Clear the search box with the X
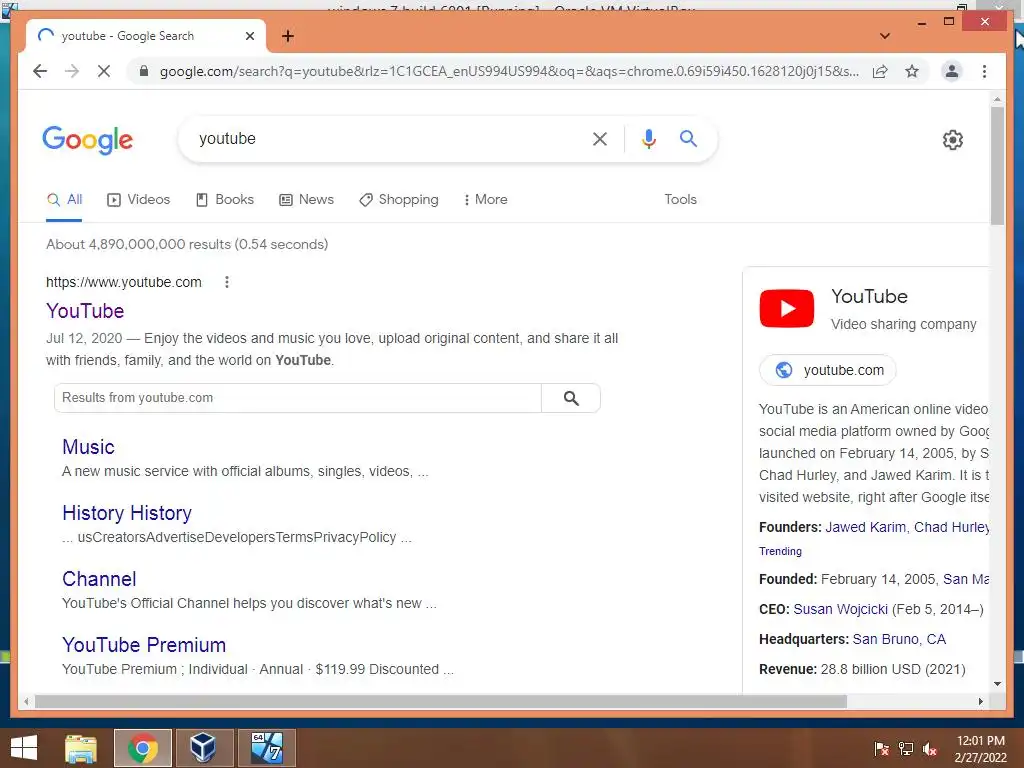The height and width of the screenshot is (768, 1024). [x=600, y=138]
